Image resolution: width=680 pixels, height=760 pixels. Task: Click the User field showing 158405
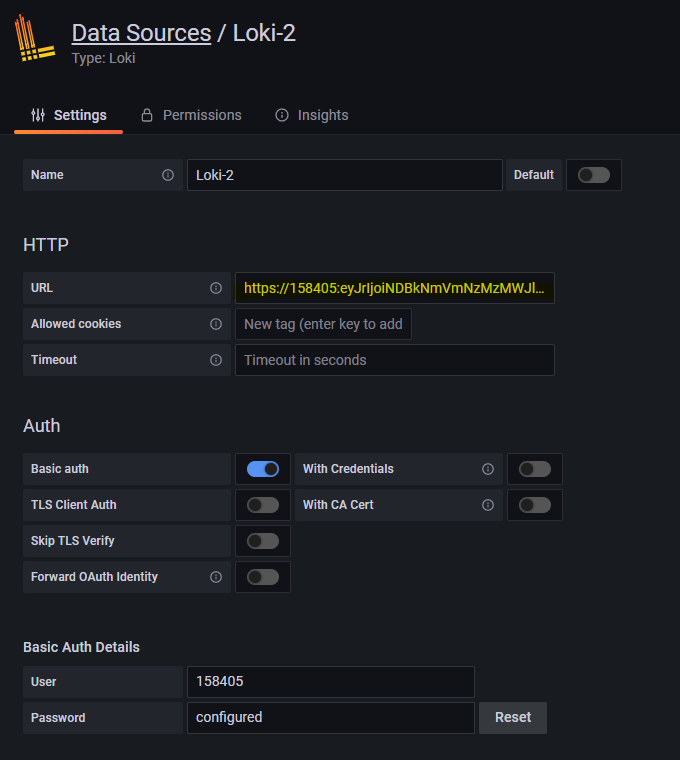click(331, 681)
